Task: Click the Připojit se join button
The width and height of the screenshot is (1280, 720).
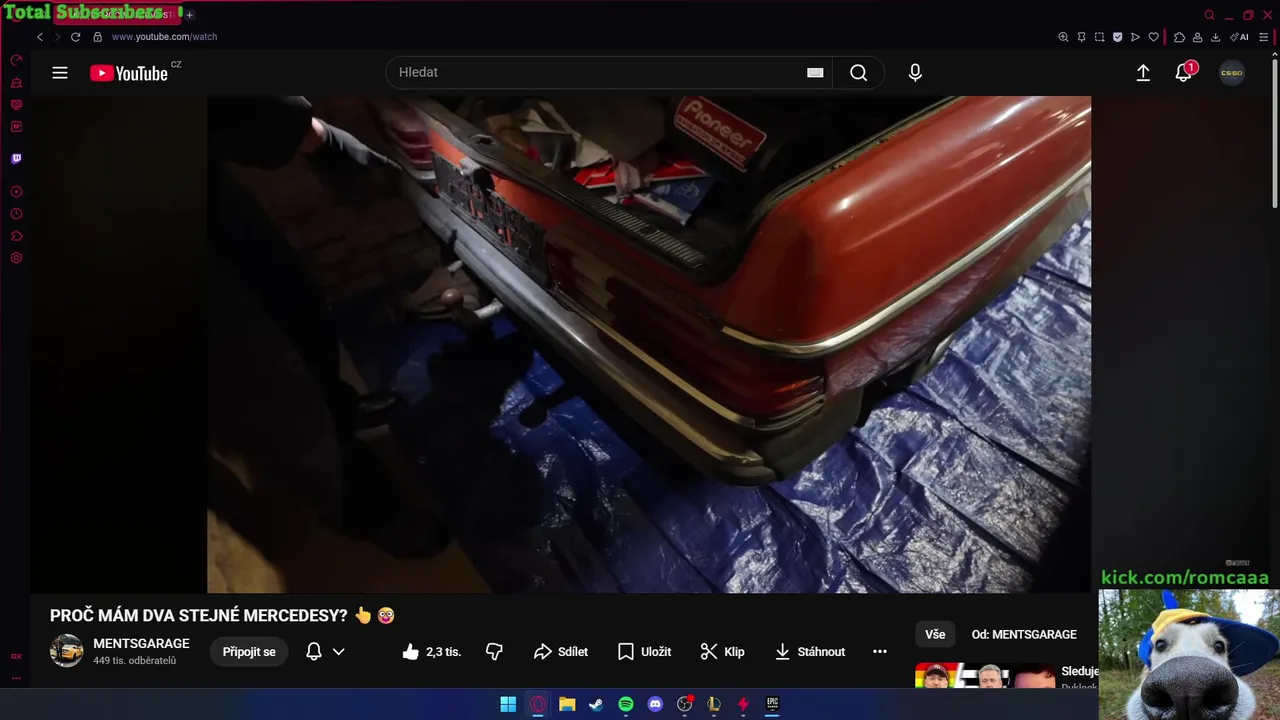Action: (x=249, y=652)
